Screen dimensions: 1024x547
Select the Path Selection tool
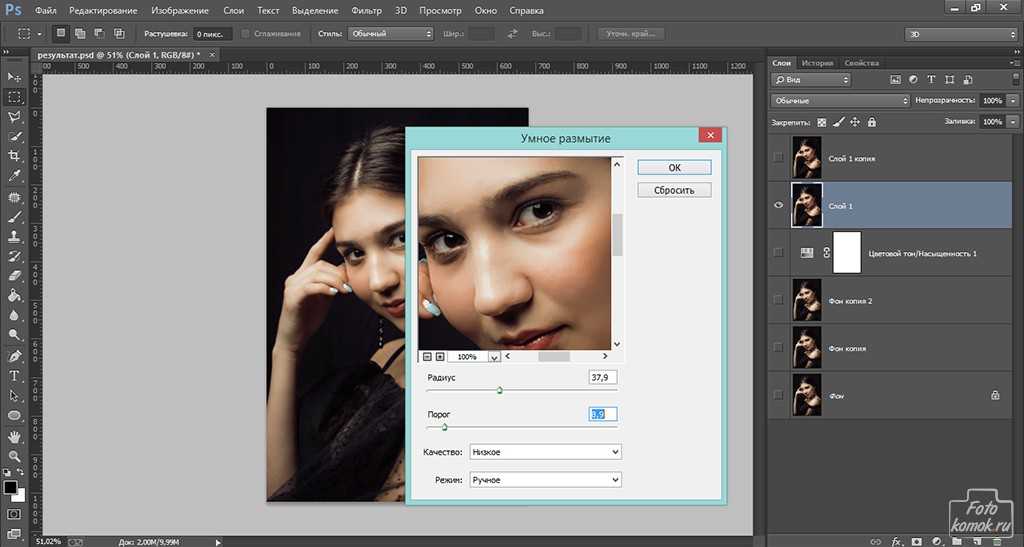point(14,396)
